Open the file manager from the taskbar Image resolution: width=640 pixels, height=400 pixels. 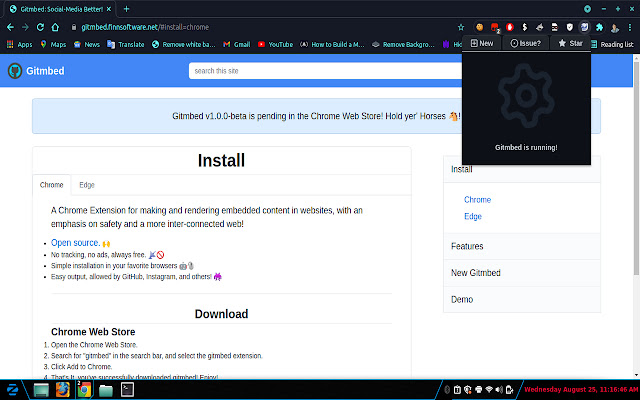pyautogui.click(x=106, y=390)
